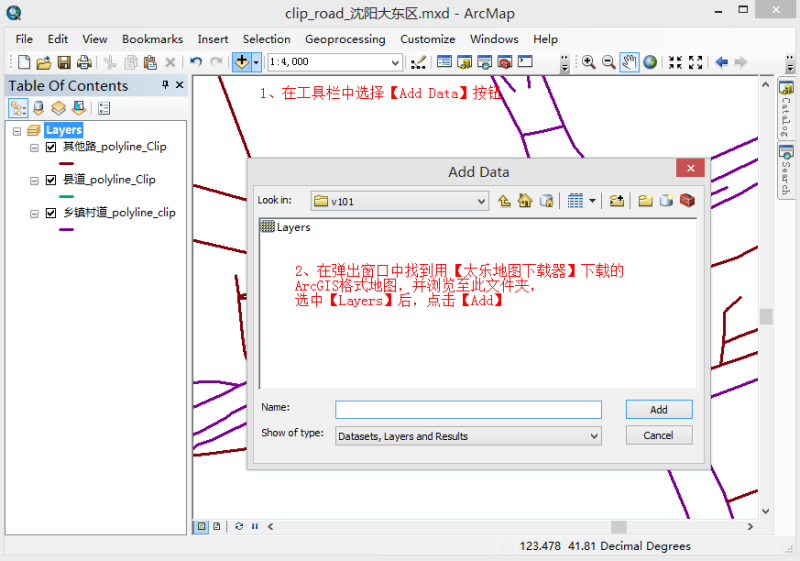Screen dimensions: 800x561
Task: Click the Fixed Zoom In icon
Action: click(x=675, y=62)
